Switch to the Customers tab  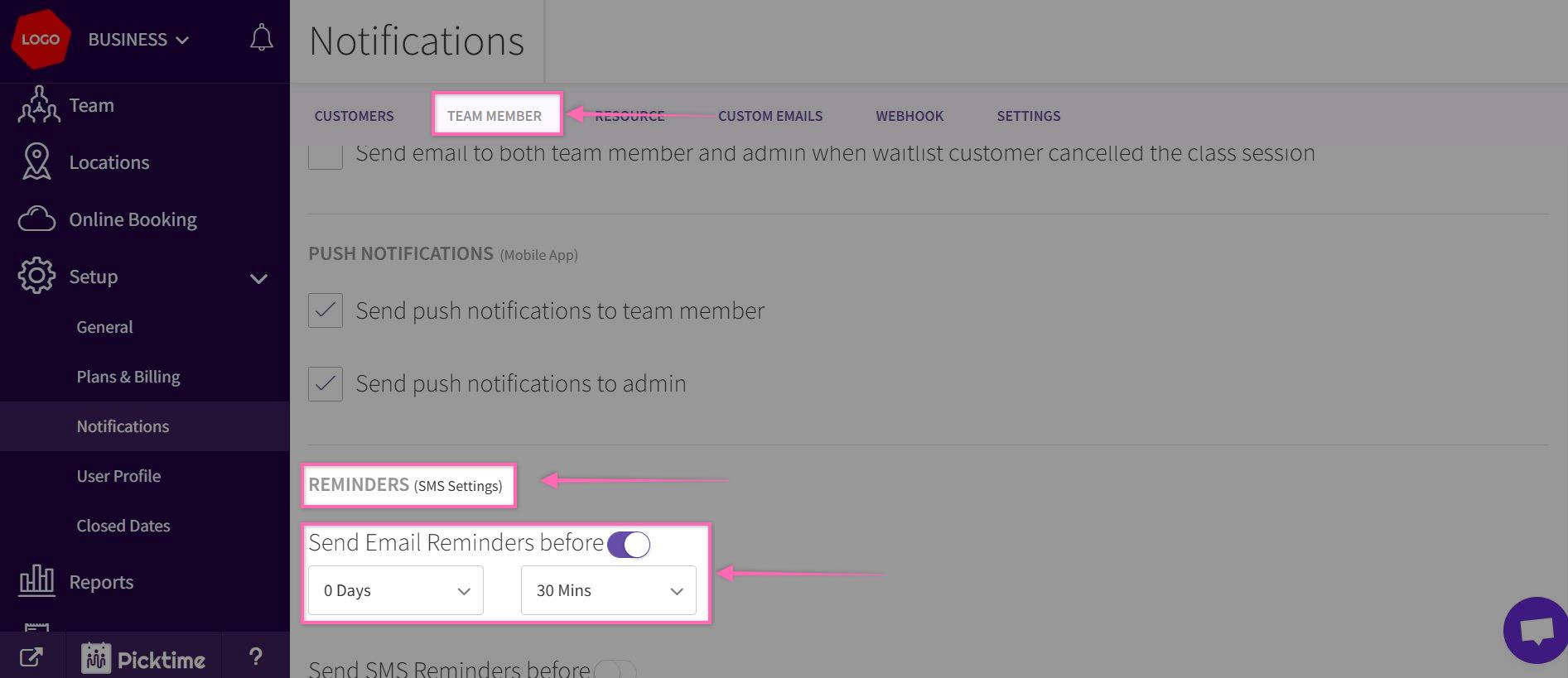[354, 116]
